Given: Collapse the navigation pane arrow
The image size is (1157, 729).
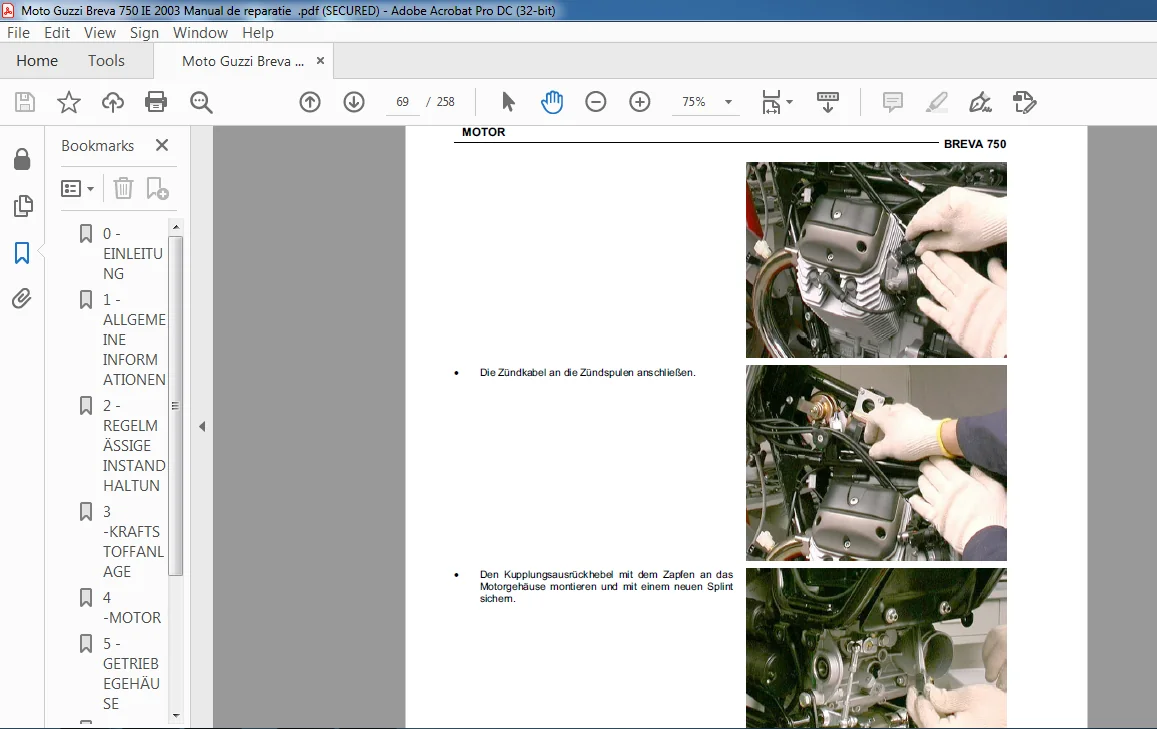Looking at the screenshot, I should [202, 426].
